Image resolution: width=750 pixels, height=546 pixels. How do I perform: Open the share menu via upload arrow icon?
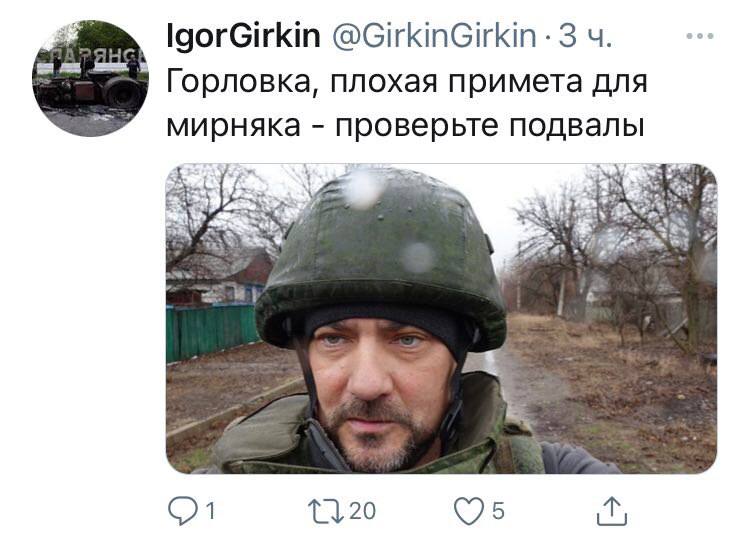(612, 511)
